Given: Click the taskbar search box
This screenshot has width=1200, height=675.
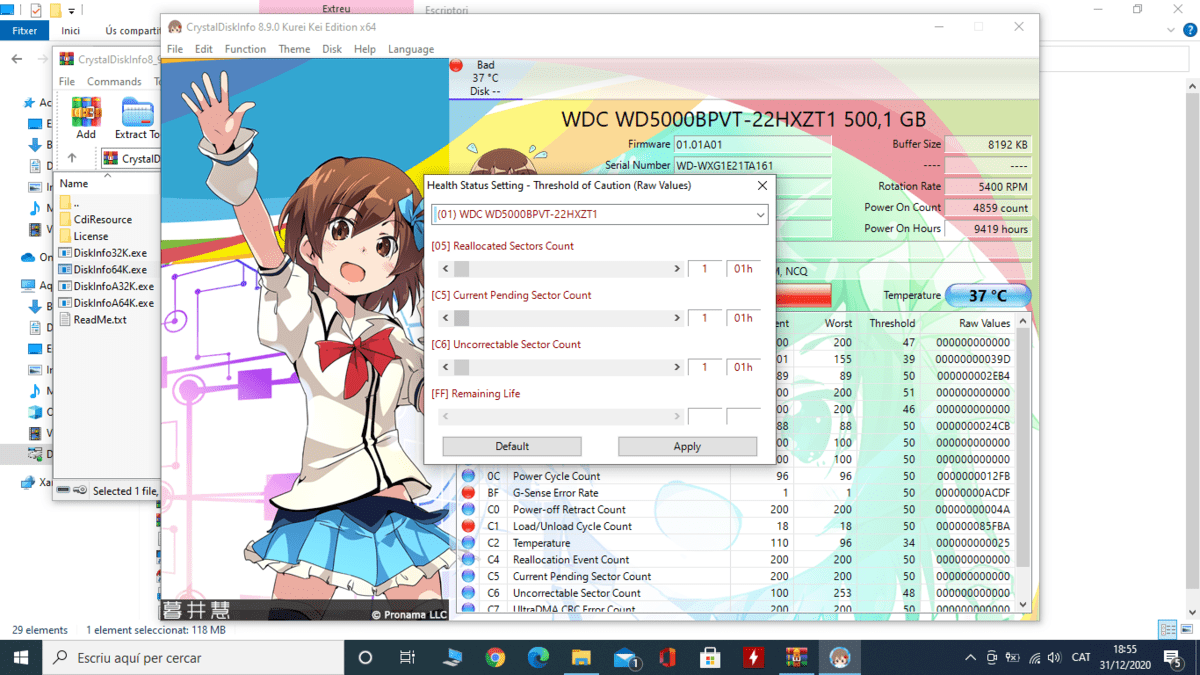Looking at the screenshot, I should click(x=194, y=658).
